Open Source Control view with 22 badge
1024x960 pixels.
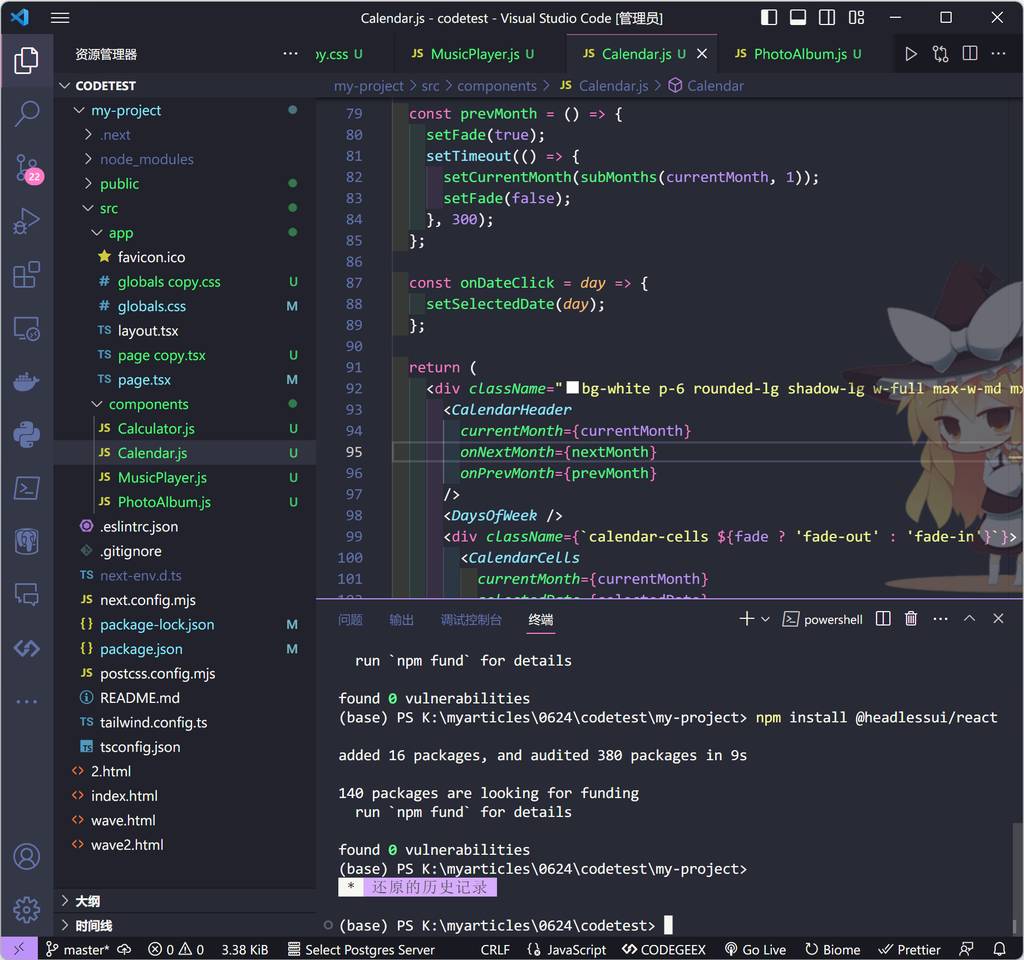click(27, 167)
